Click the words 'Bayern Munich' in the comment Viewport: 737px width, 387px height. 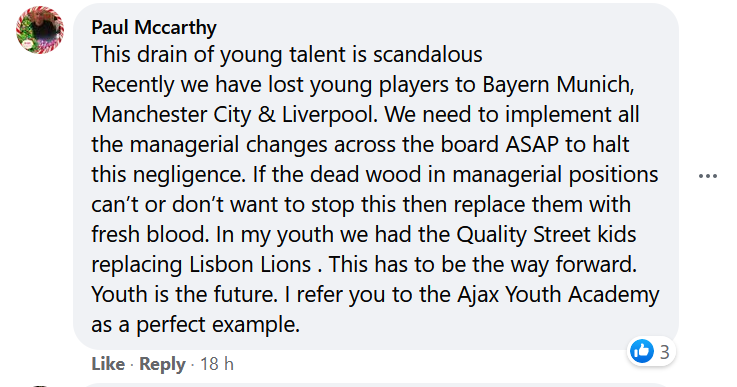pos(557,85)
